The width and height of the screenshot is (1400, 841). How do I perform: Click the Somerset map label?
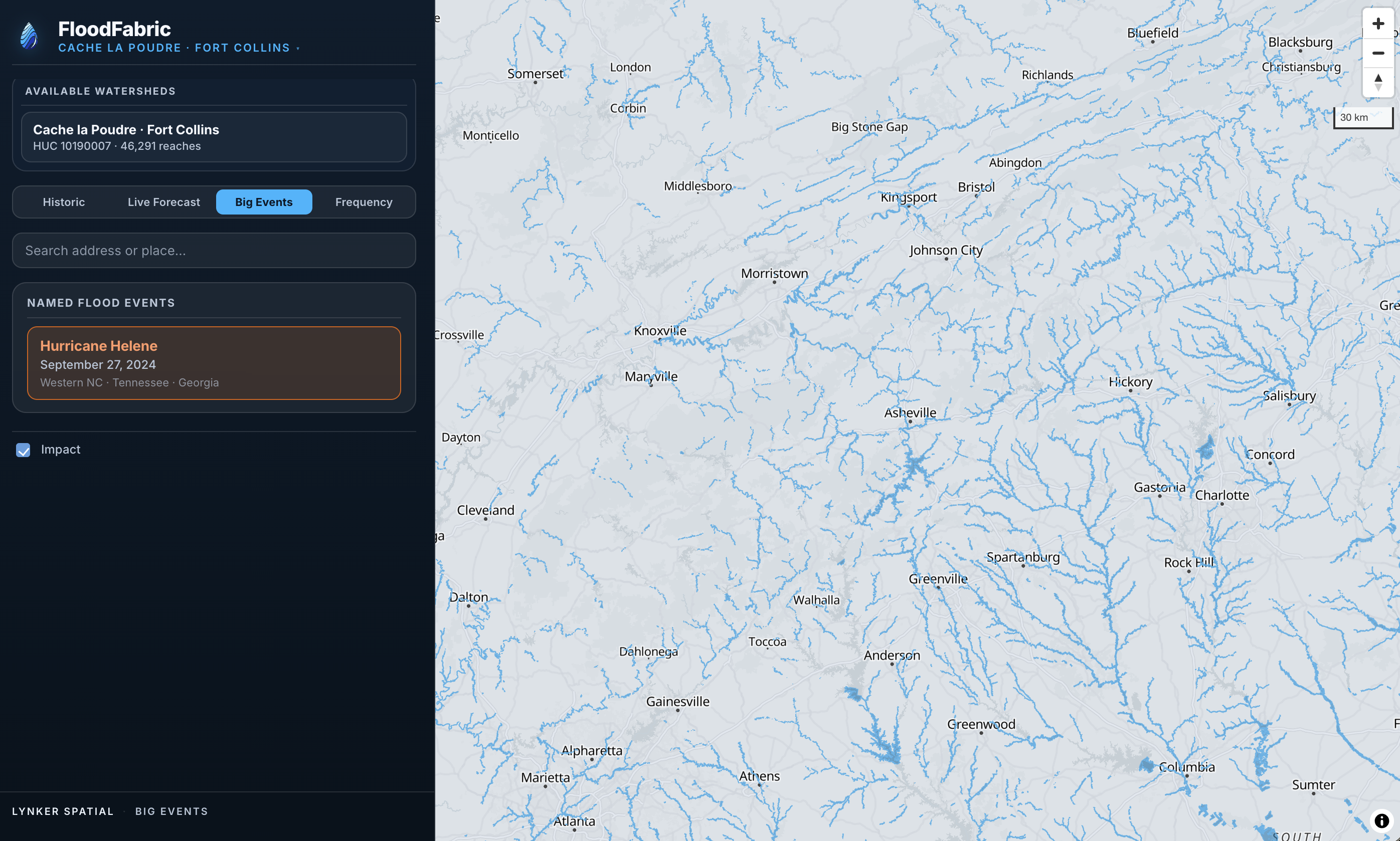(x=535, y=74)
